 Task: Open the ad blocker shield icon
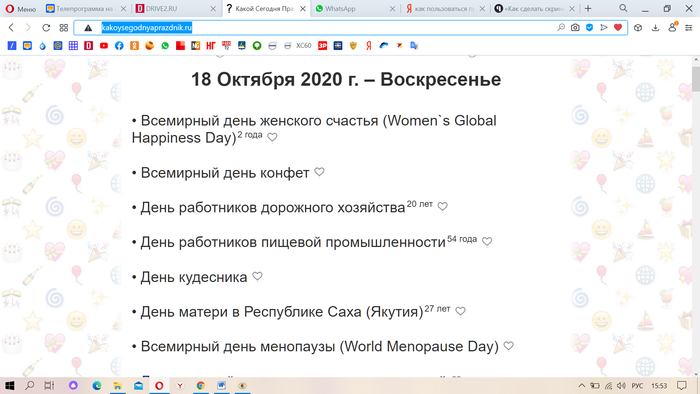point(589,28)
